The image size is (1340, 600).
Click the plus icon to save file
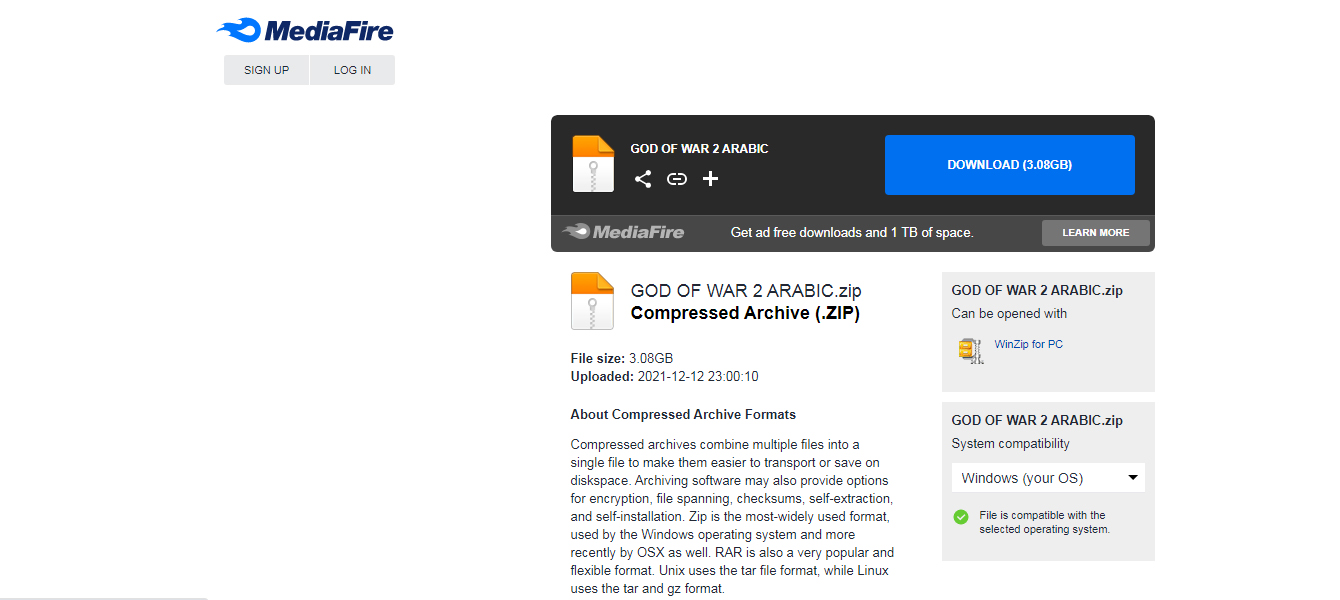pyautogui.click(x=710, y=179)
